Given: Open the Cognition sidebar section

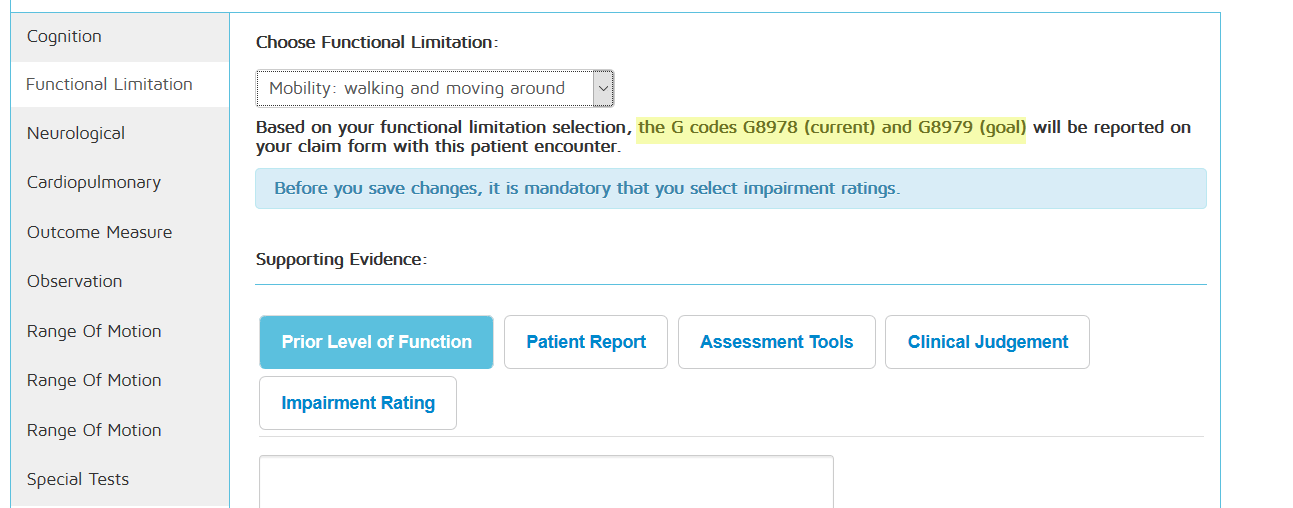Looking at the screenshot, I should 65,37.
